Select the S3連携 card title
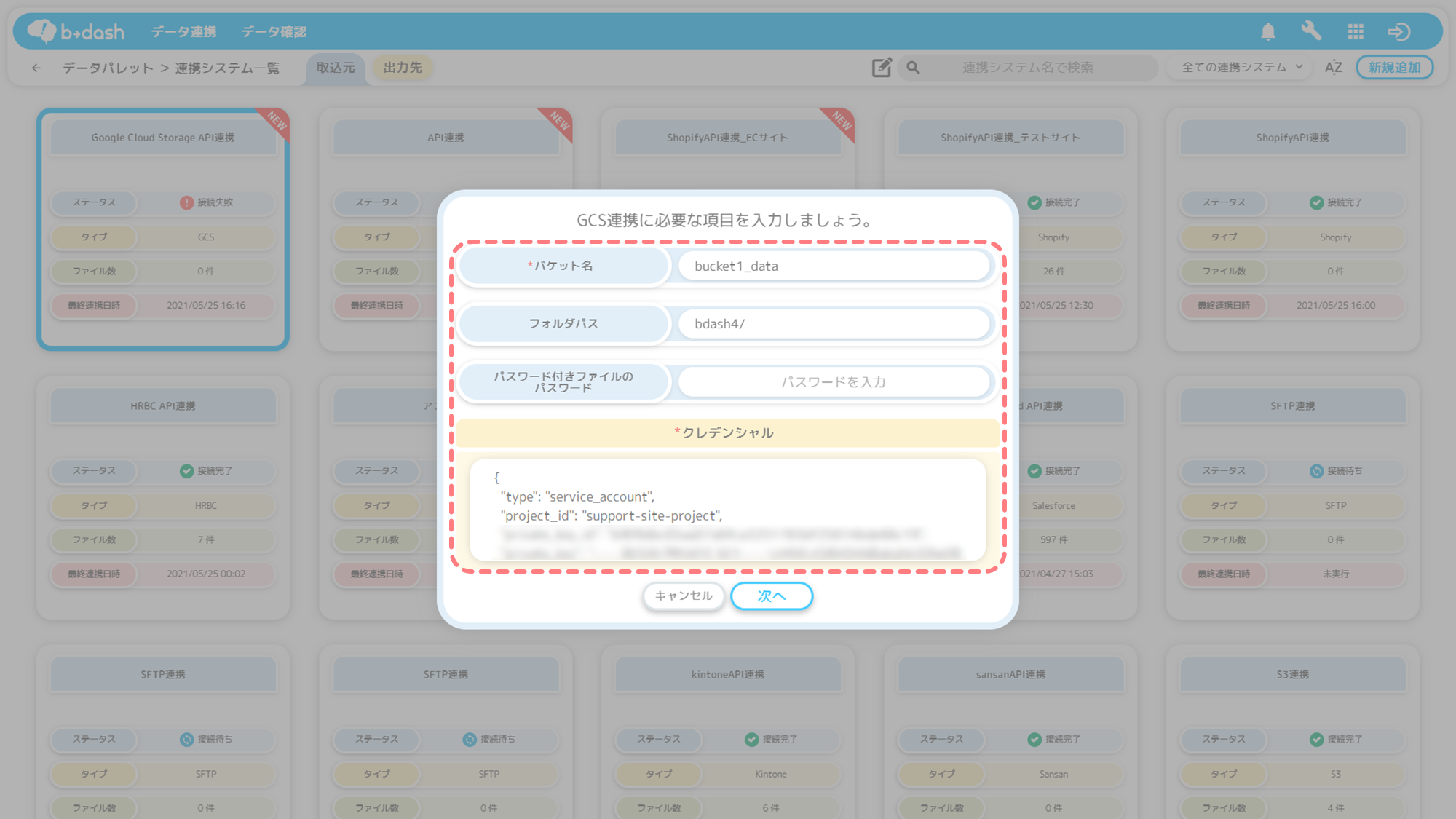 (1293, 675)
